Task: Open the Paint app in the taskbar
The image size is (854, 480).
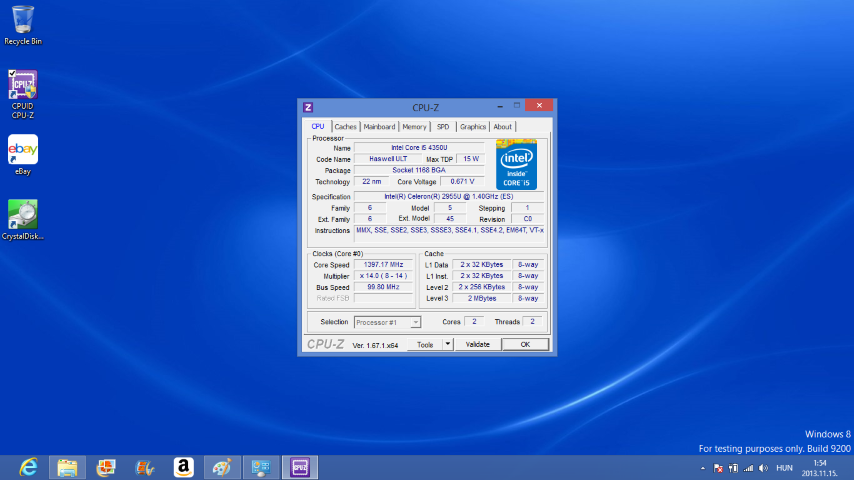Action: click(222, 467)
